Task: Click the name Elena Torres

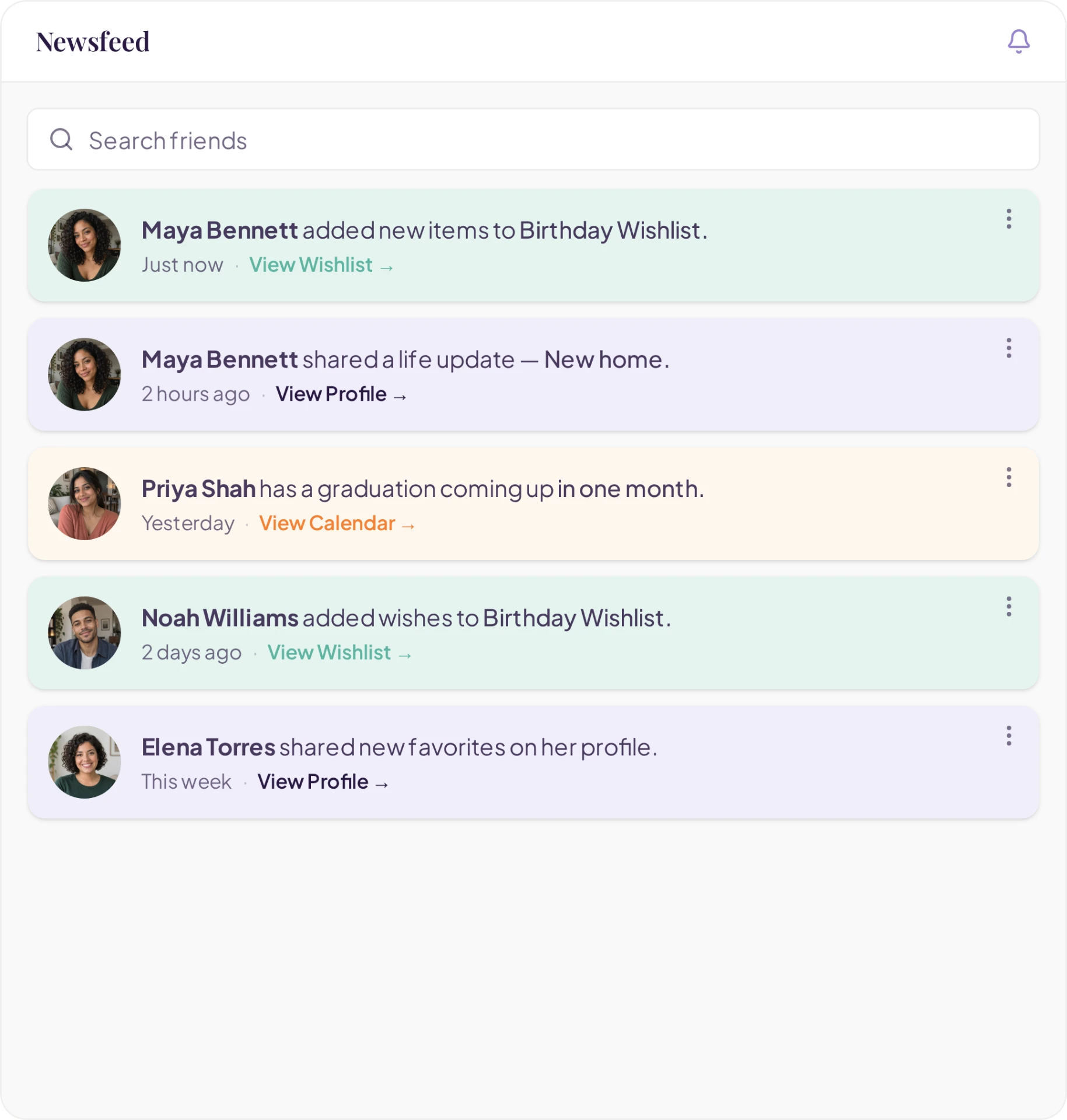Action: coord(208,748)
